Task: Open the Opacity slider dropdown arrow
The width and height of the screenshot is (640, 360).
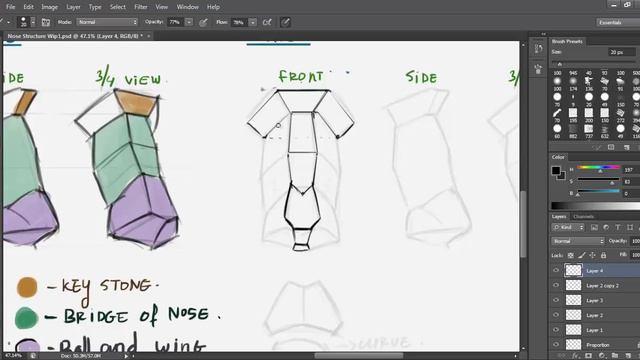Action: tap(189, 22)
